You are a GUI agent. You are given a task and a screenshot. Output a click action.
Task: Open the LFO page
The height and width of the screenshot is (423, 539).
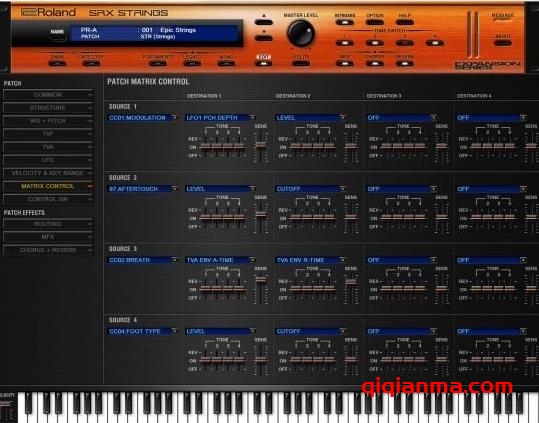click(x=48, y=160)
